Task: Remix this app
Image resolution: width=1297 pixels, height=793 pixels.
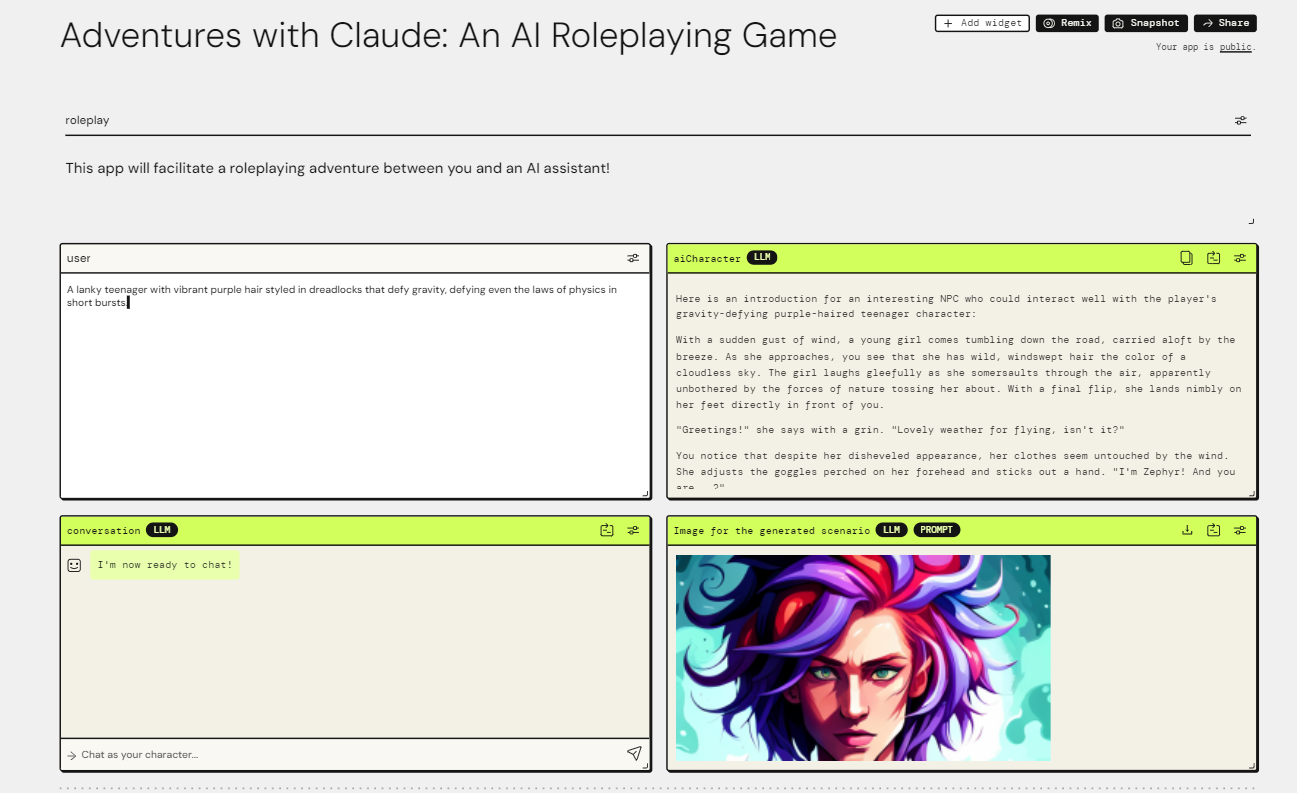Action: (1066, 22)
